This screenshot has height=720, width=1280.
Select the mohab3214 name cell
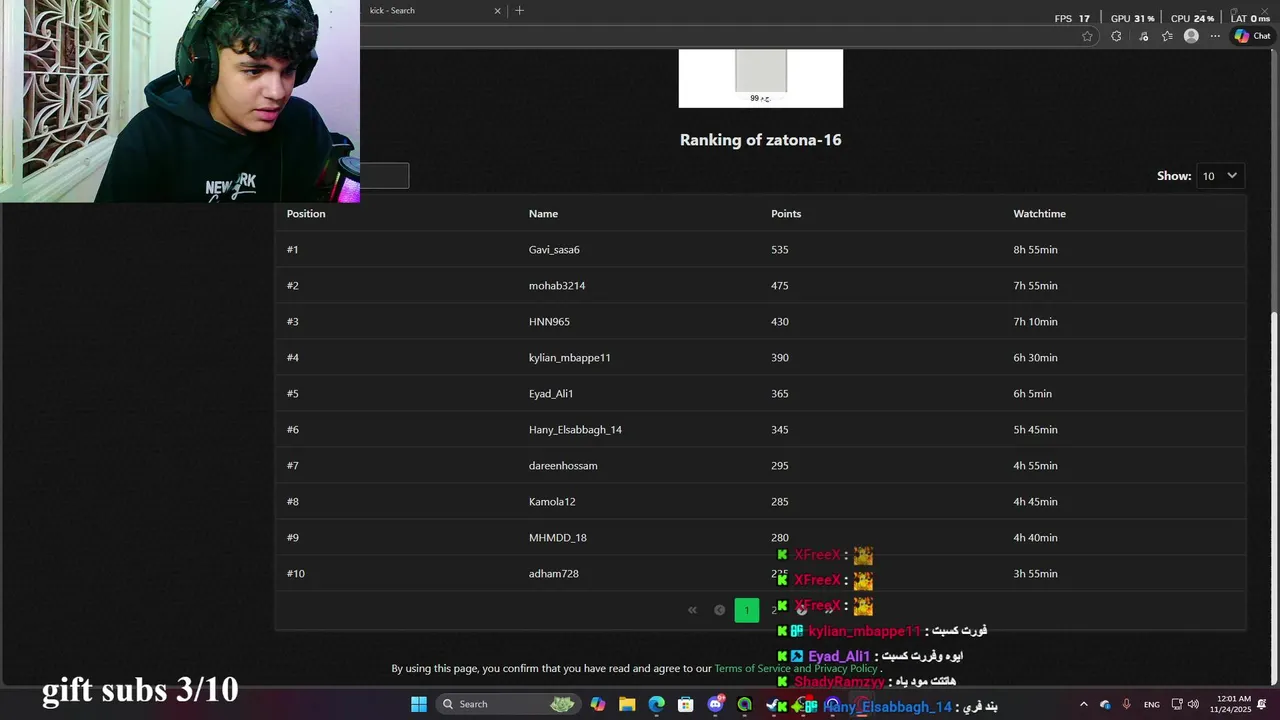[x=557, y=285]
